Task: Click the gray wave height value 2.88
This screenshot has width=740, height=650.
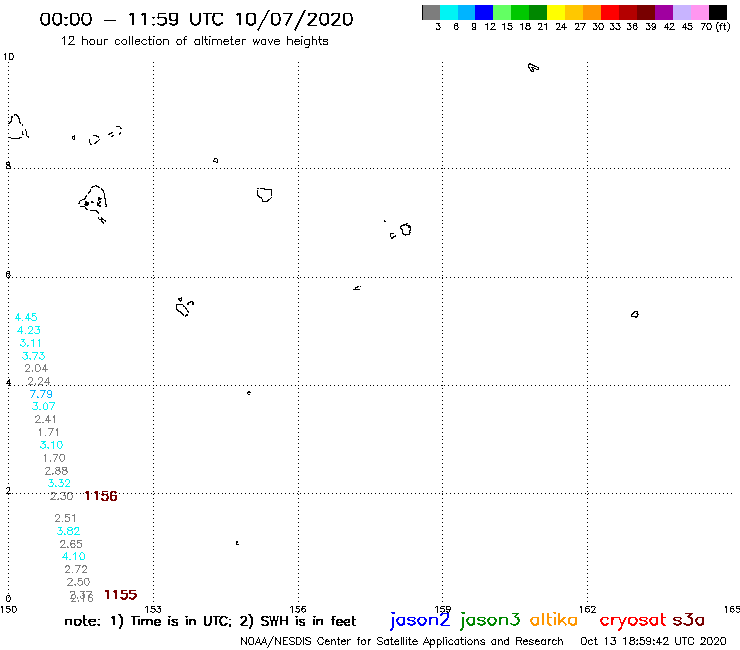Action: [56, 471]
